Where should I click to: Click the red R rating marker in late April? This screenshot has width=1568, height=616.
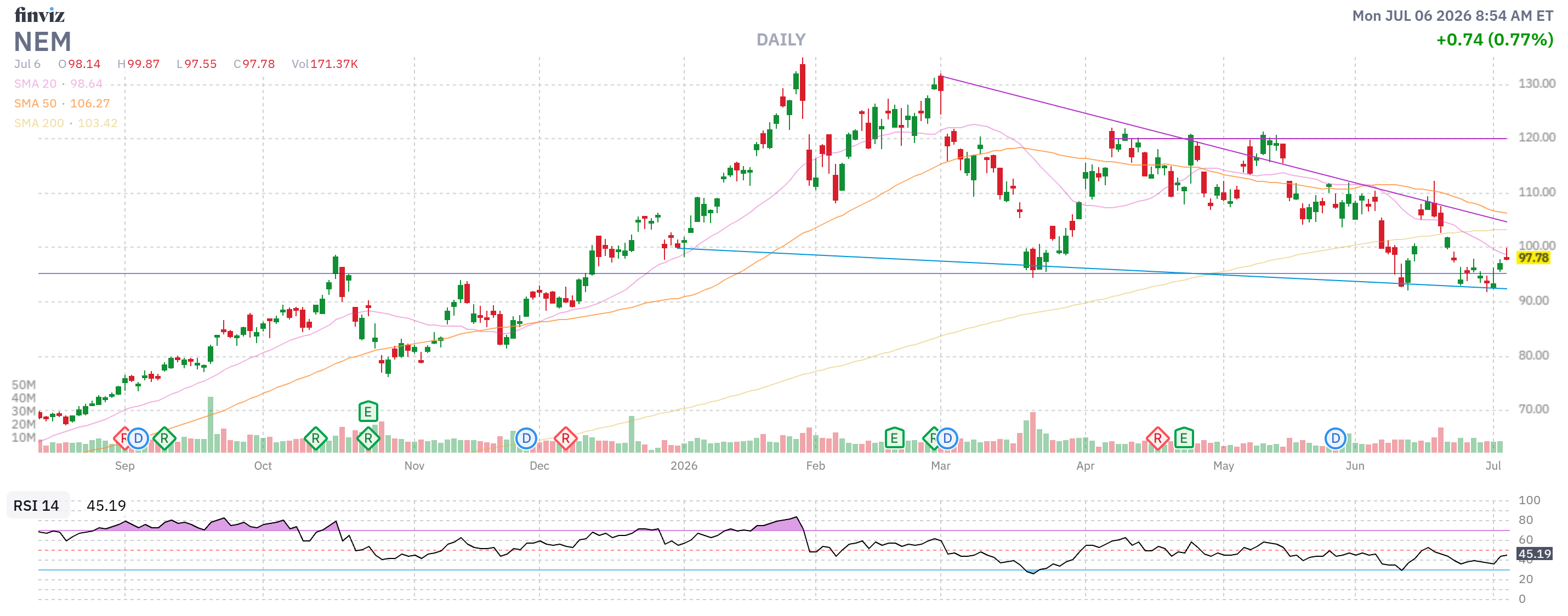(1157, 438)
